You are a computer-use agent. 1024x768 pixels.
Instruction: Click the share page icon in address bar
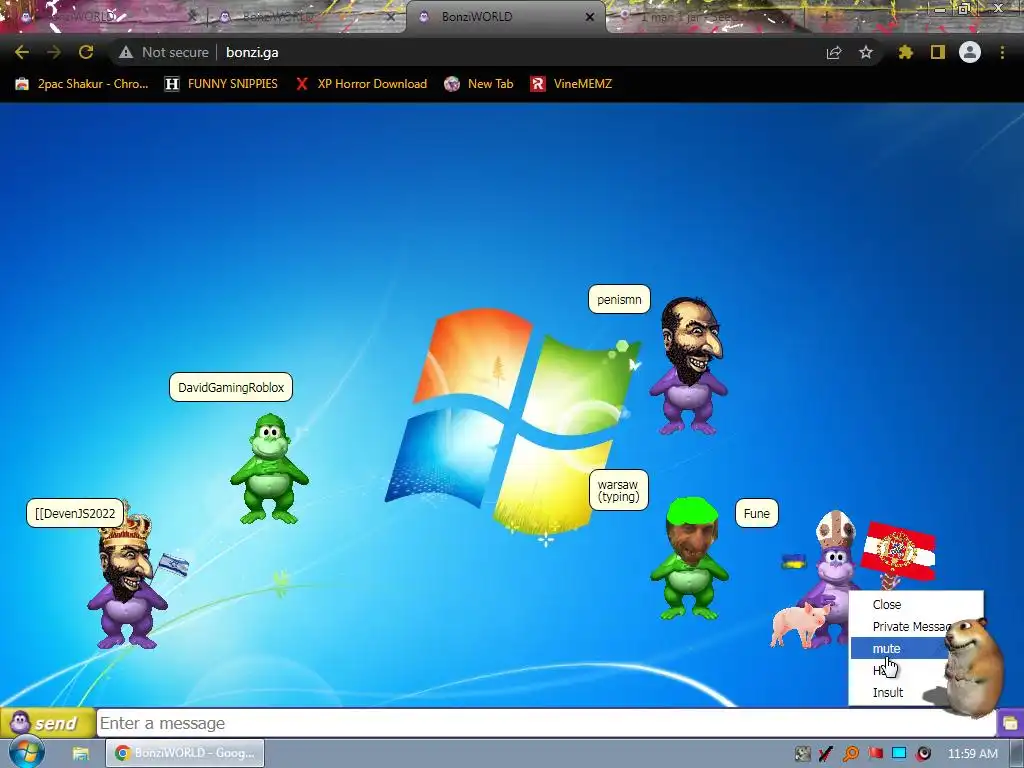pyautogui.click(x=834, y=52)
